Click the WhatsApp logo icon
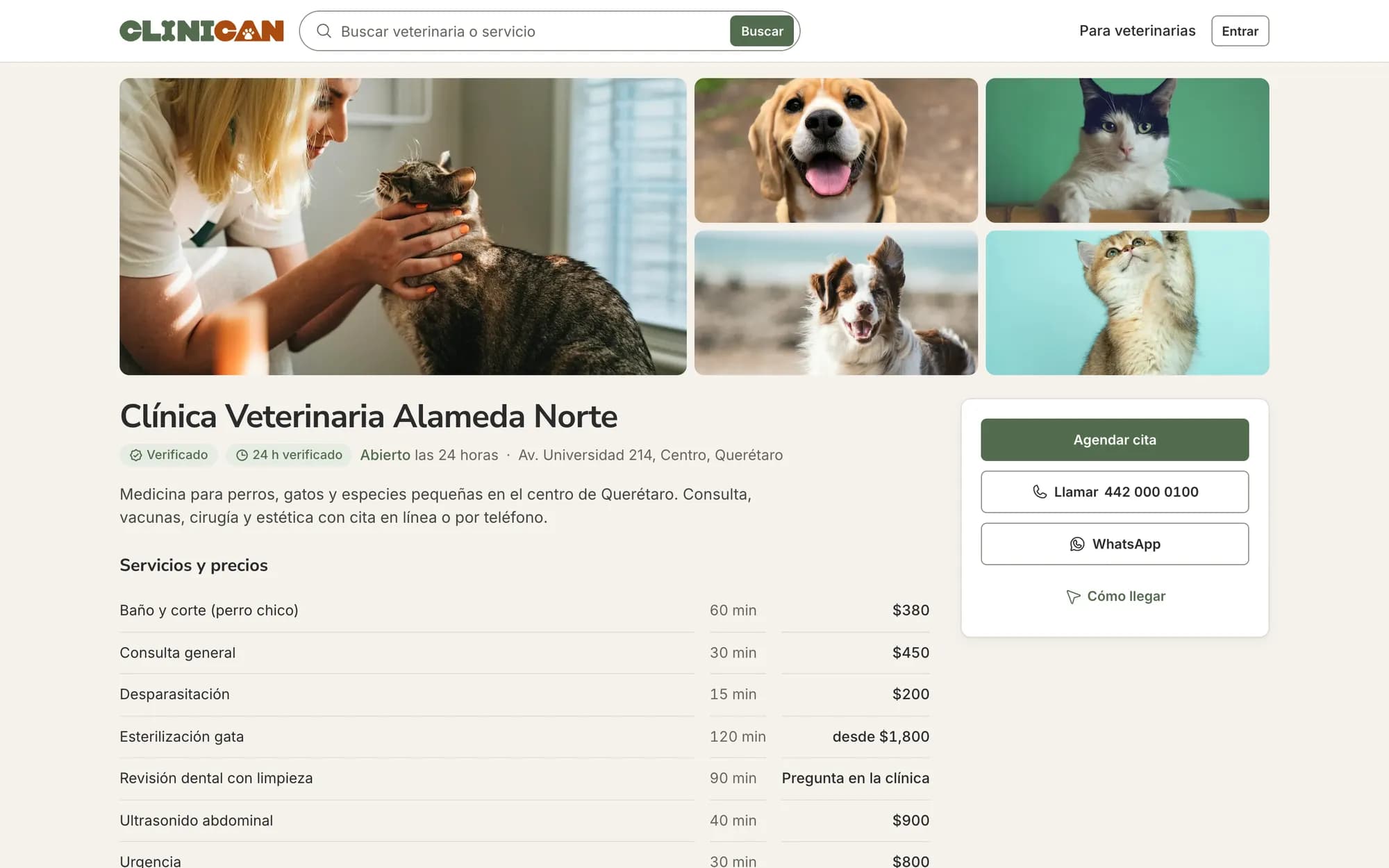This screenshot has width=1389, height=868. (1077, 544)
